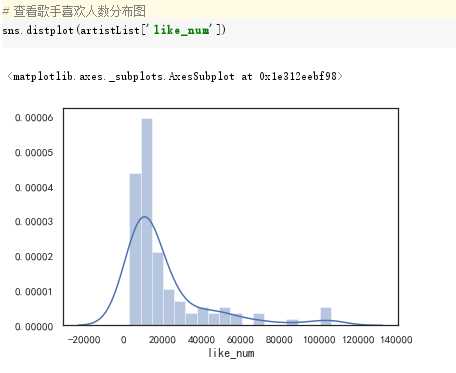Click the tallest histogram bar near 10000
This screenshot has height=373, width=456.
coord(147,222)
